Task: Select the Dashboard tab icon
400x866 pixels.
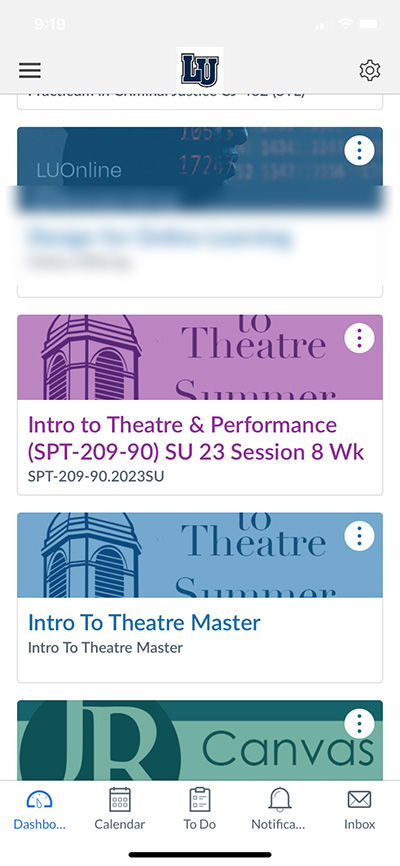Action: coord(39,800)
